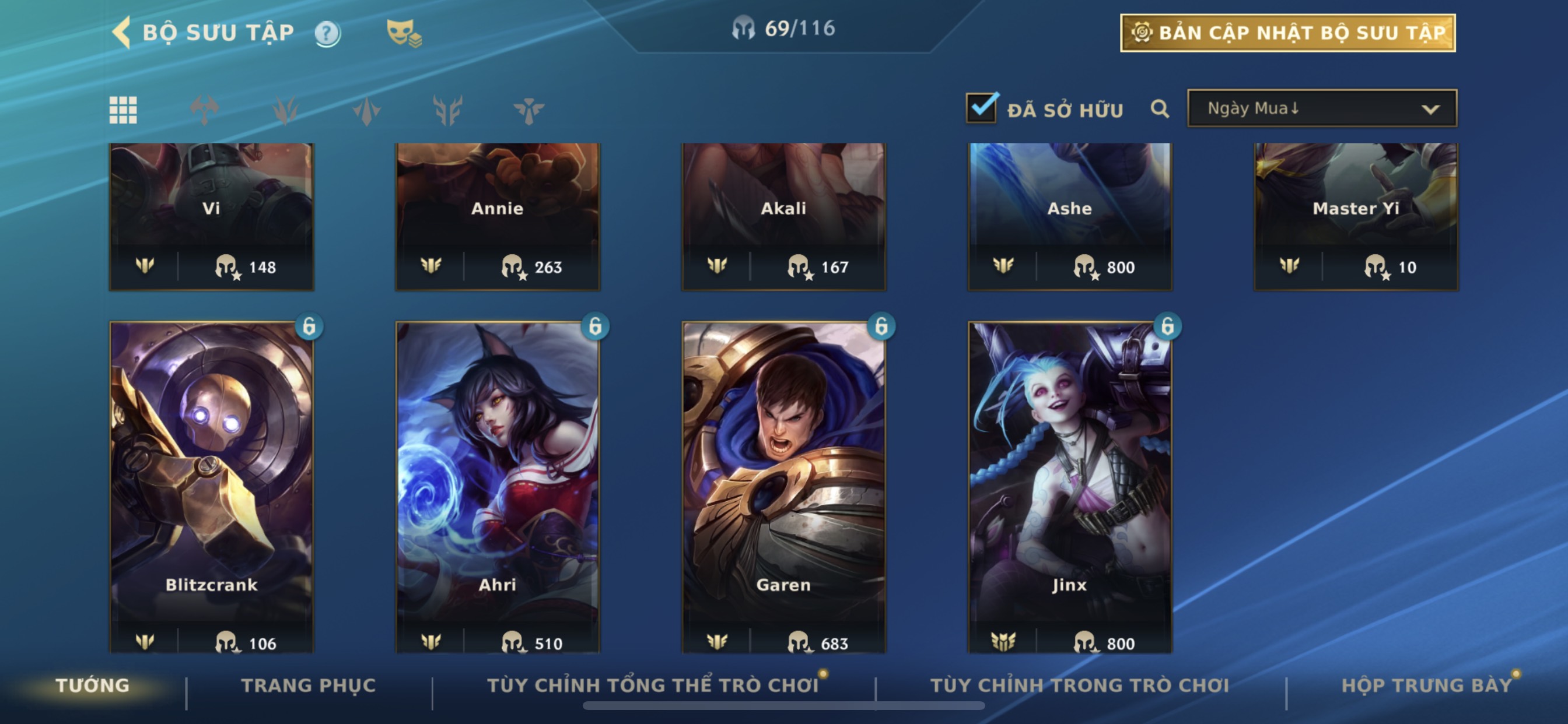Filter champions by support role icon
This screenshot has height=724, width=1568.
pos(528,110)
